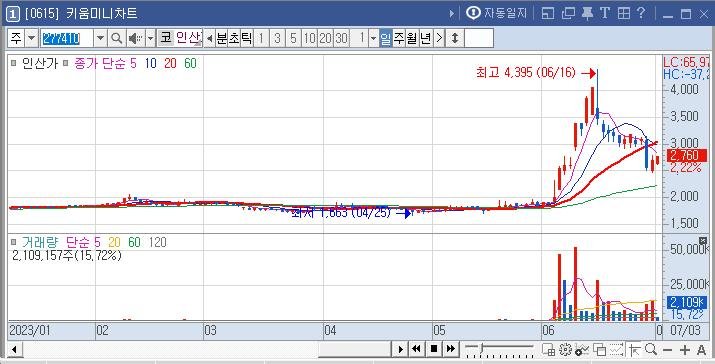715x364 pixels.
Task: Click the 최고 4,395 (06/16) high label
Action: pyautogui.click(x=526, y=73)
